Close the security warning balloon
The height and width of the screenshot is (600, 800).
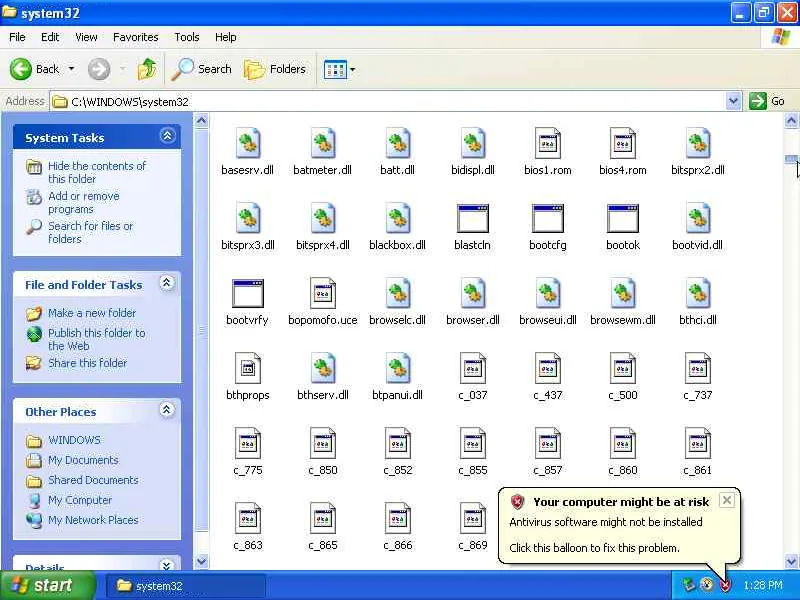click(x=727, y=500)
